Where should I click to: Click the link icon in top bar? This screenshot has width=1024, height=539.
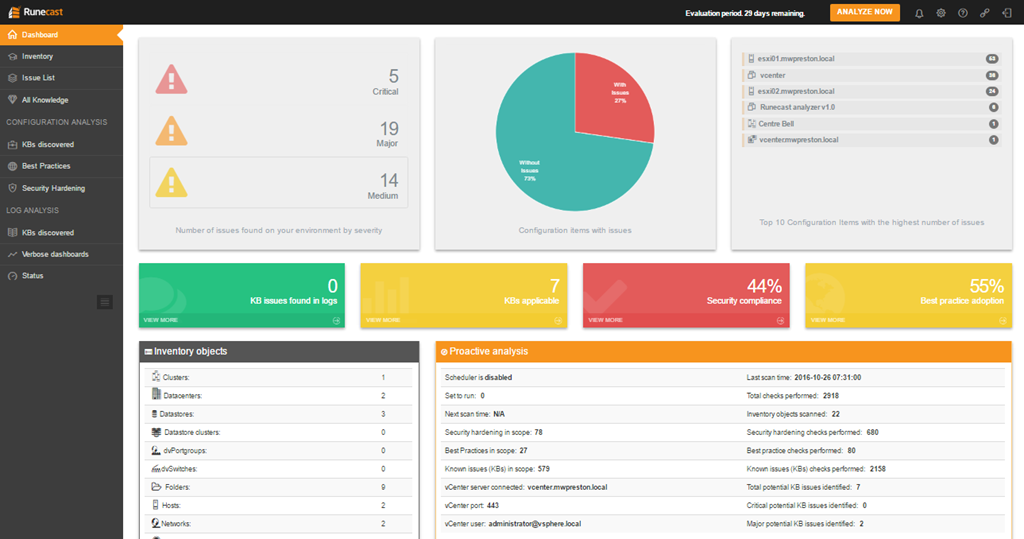pos(985,13)
